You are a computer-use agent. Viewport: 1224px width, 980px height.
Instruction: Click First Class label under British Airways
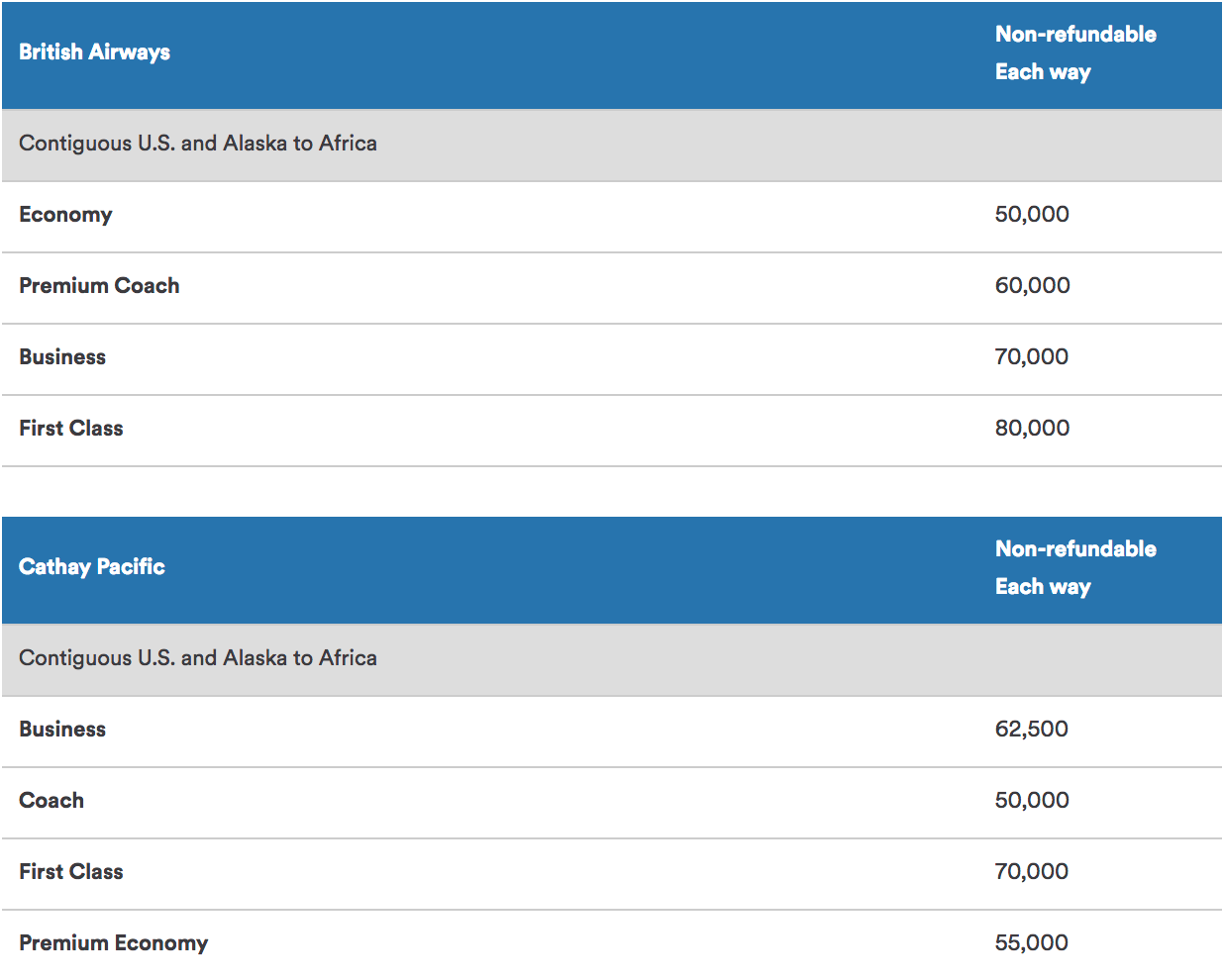click(71, 429)
